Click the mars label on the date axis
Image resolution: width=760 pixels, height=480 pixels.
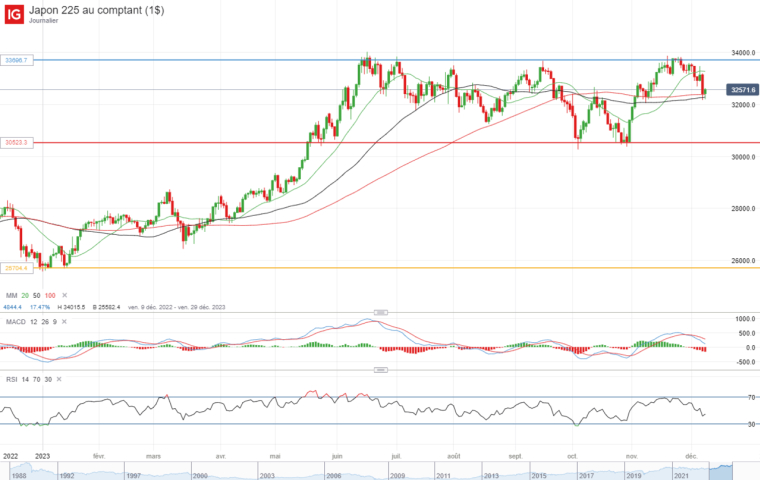point(153,456)
